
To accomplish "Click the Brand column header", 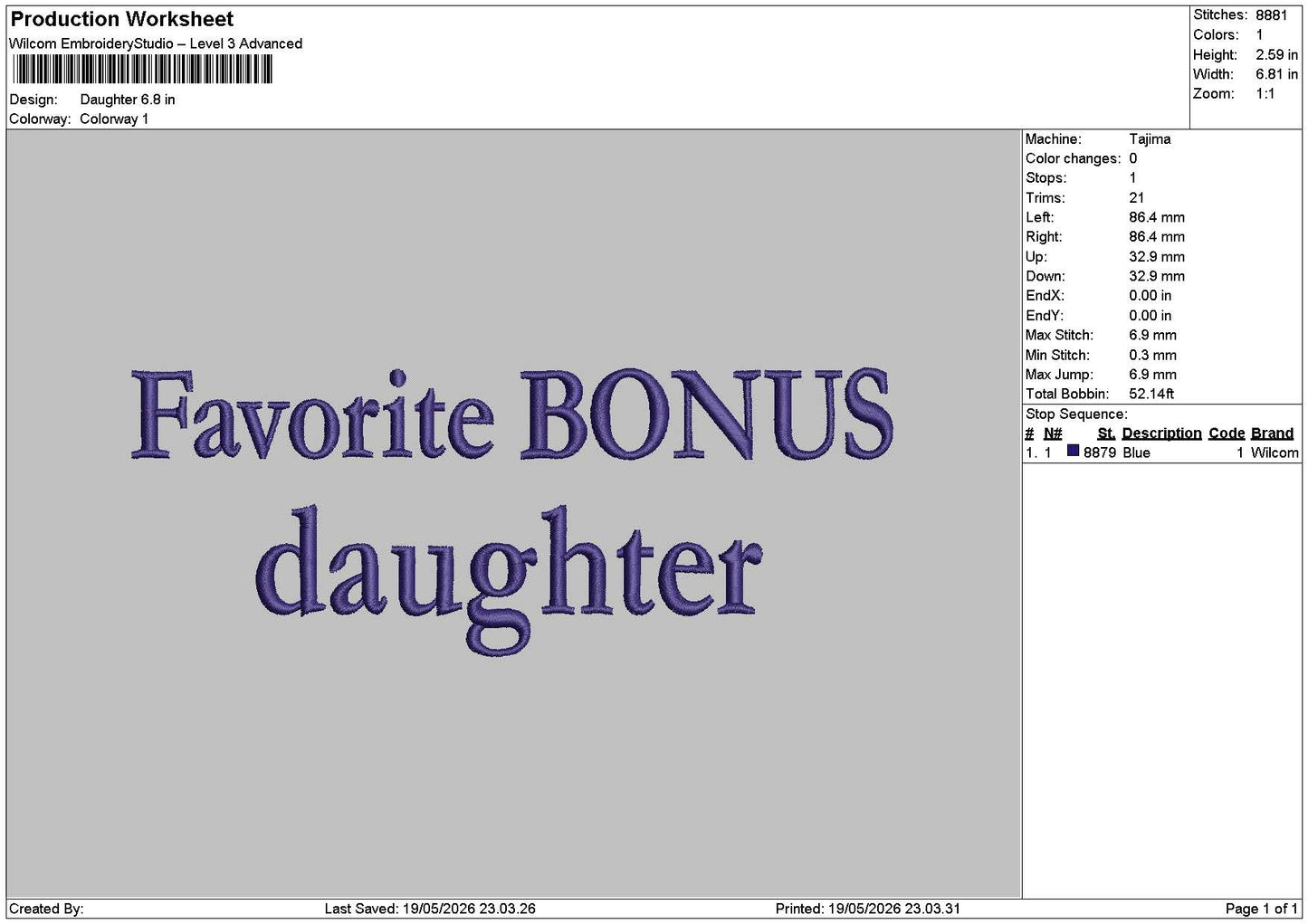I will [1272, 433].
